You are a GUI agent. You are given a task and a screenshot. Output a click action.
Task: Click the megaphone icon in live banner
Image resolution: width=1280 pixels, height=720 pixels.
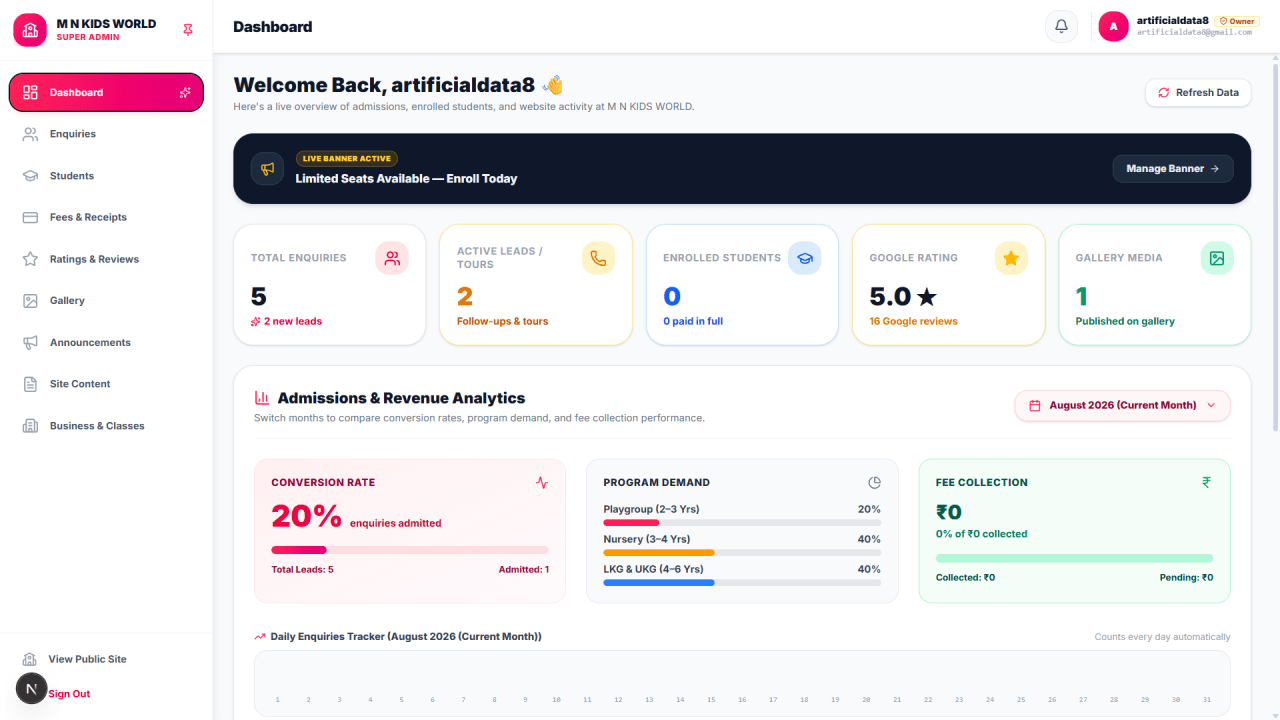coord(268,169)
